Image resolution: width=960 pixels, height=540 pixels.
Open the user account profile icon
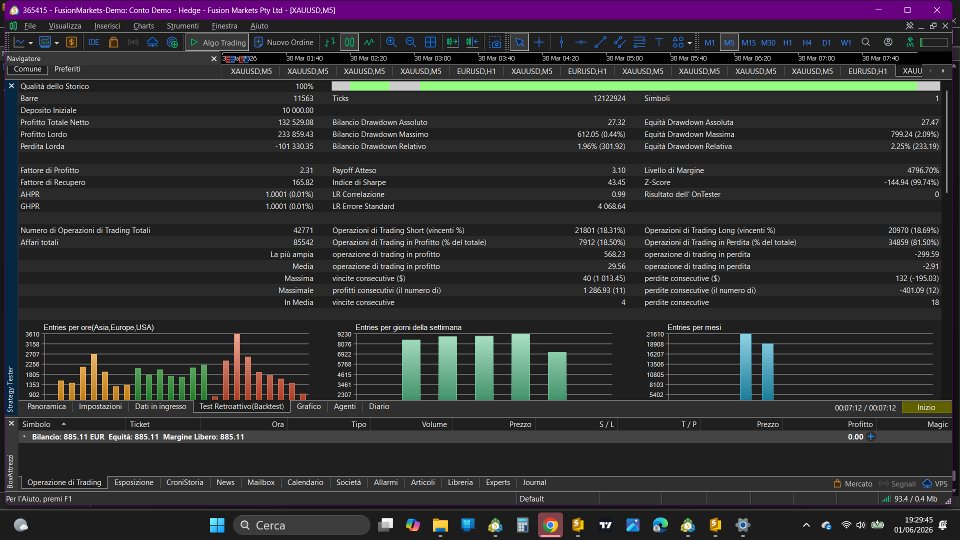pyautogui.click(x=888, y=42)
